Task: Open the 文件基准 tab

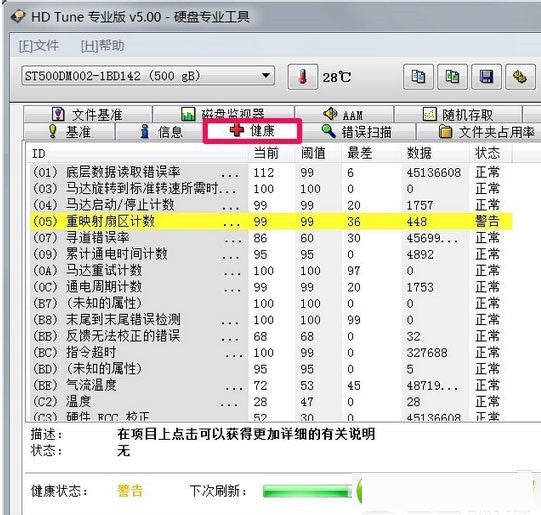Action: click(88, 114)
